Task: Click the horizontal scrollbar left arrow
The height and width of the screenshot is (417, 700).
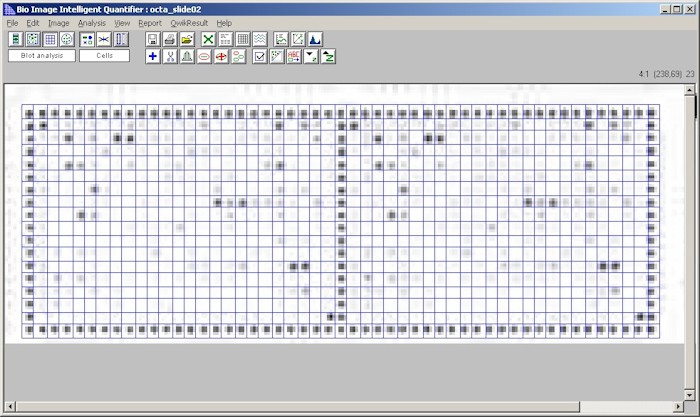Action: (10, 407)
